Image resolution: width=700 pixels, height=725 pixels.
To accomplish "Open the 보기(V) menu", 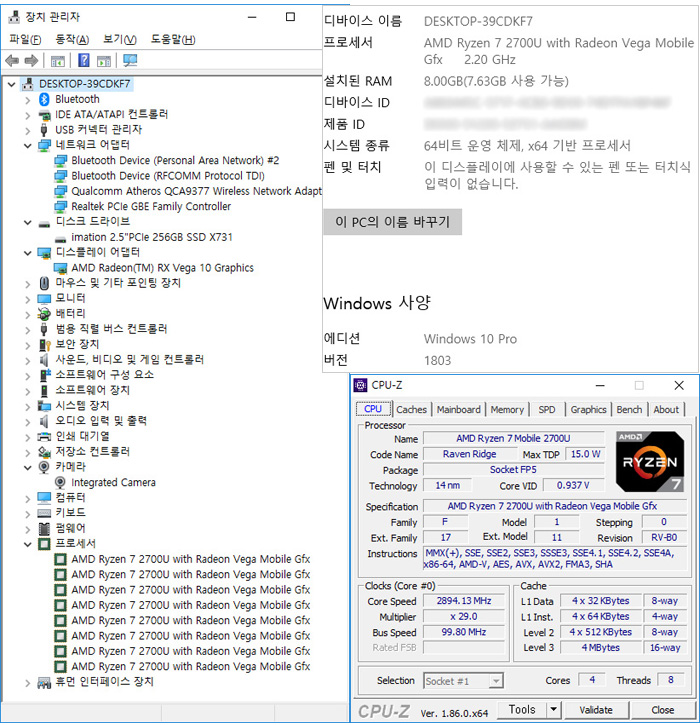I will 120,40.
